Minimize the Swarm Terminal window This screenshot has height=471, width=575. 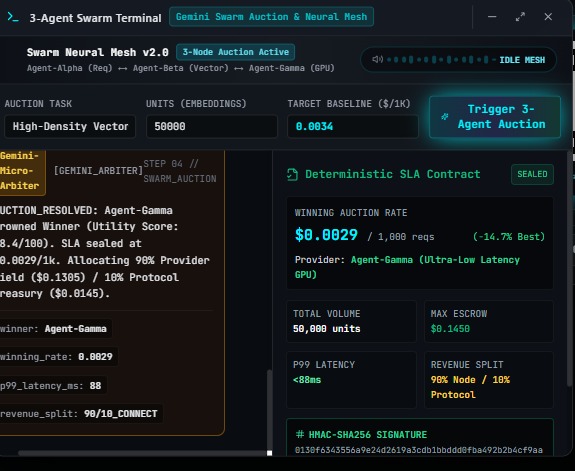coord(492,17)
